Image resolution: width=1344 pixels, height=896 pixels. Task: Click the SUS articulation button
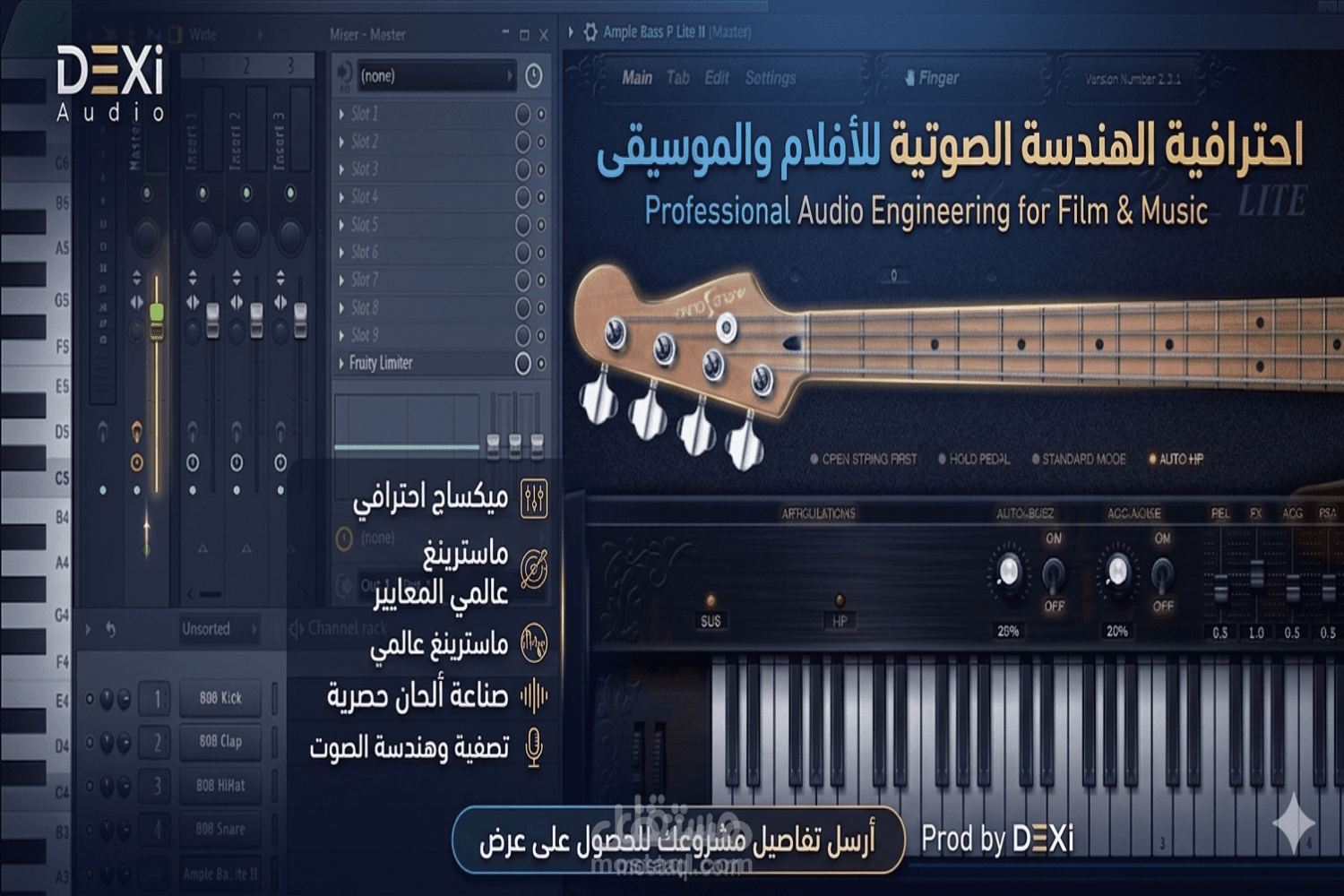(711, 621)
